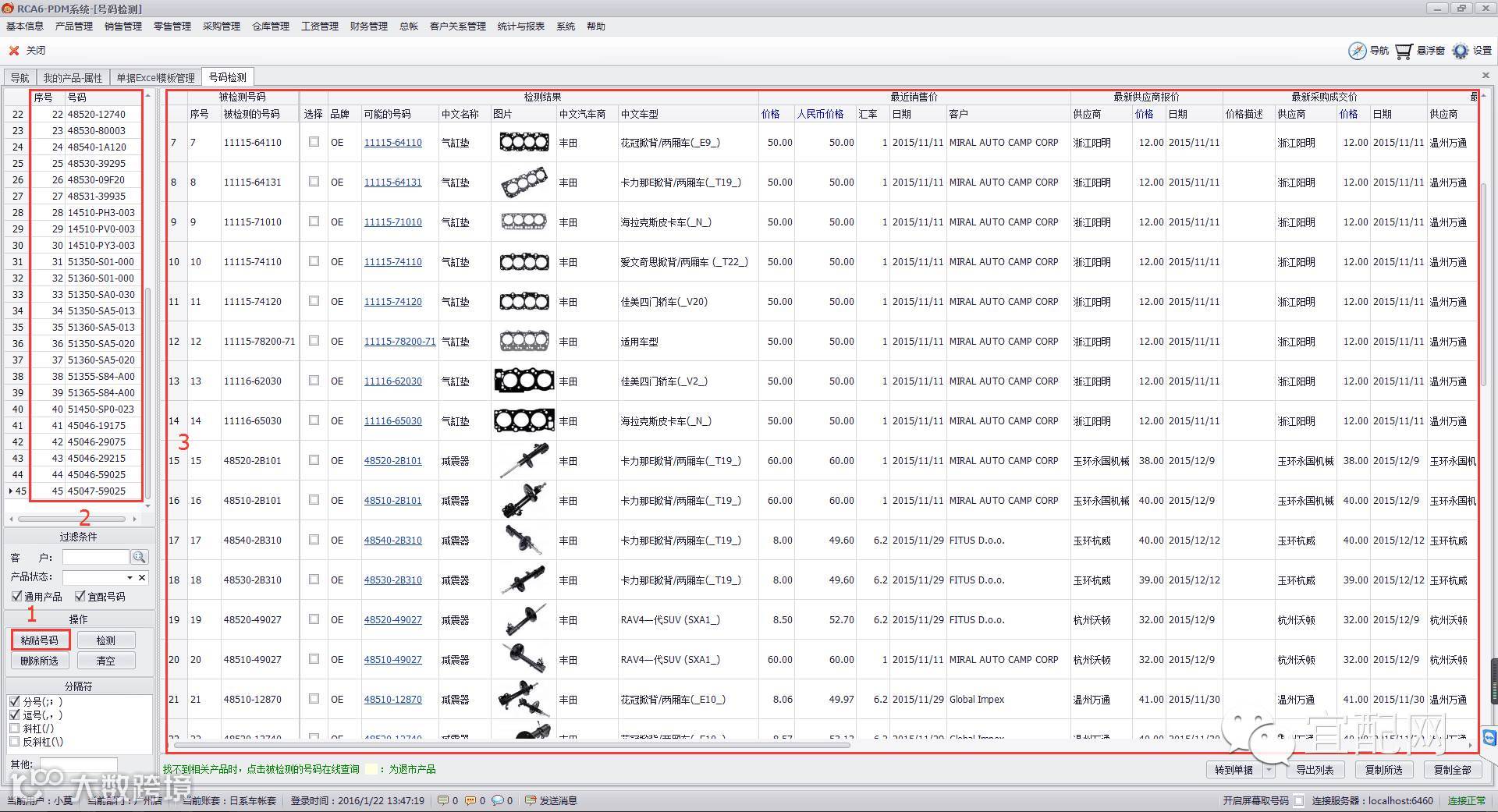Click the number list horizontal scrollbar
Viewport: 1498px width, 812px height.
click(x=73, y=519)
